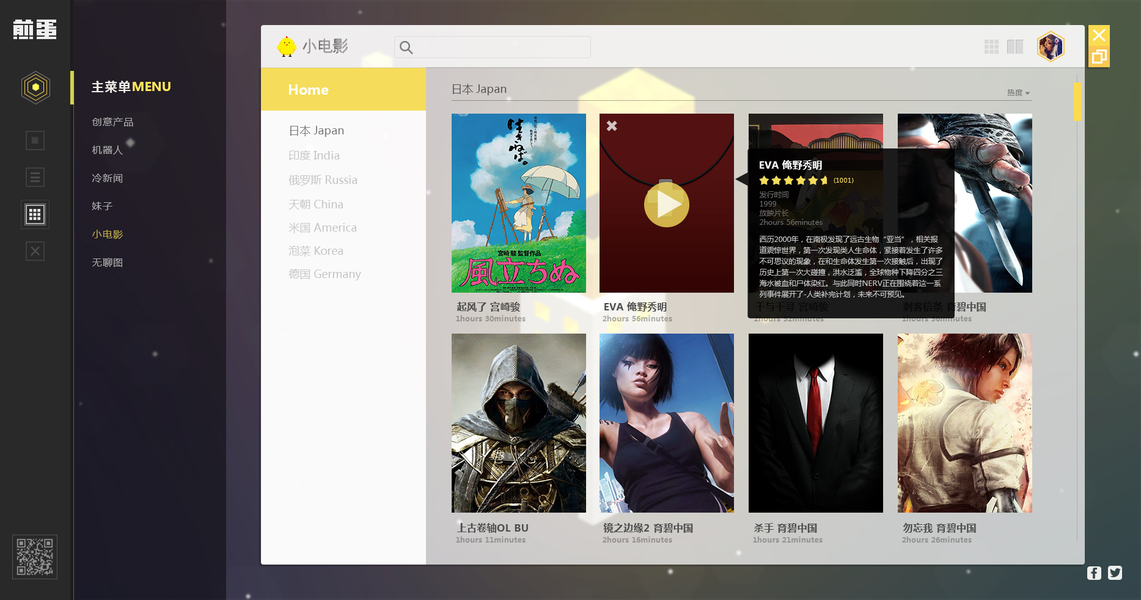This screenshot has width=1141, height=600.
Task: Open 机器人 in main menu
Action: tap(107, 150)
